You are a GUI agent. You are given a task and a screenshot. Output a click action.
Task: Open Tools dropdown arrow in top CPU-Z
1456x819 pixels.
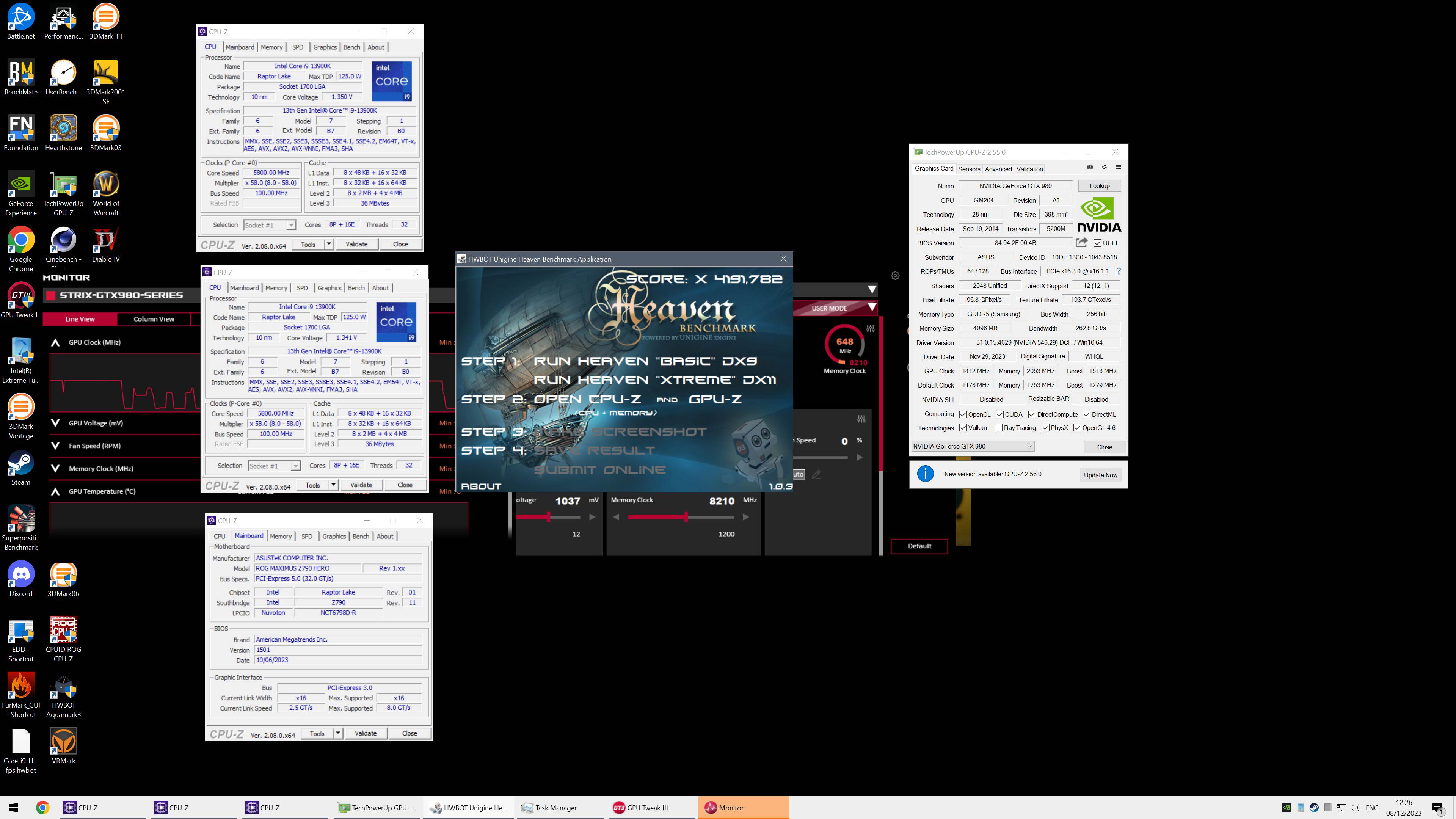point(329,244)
